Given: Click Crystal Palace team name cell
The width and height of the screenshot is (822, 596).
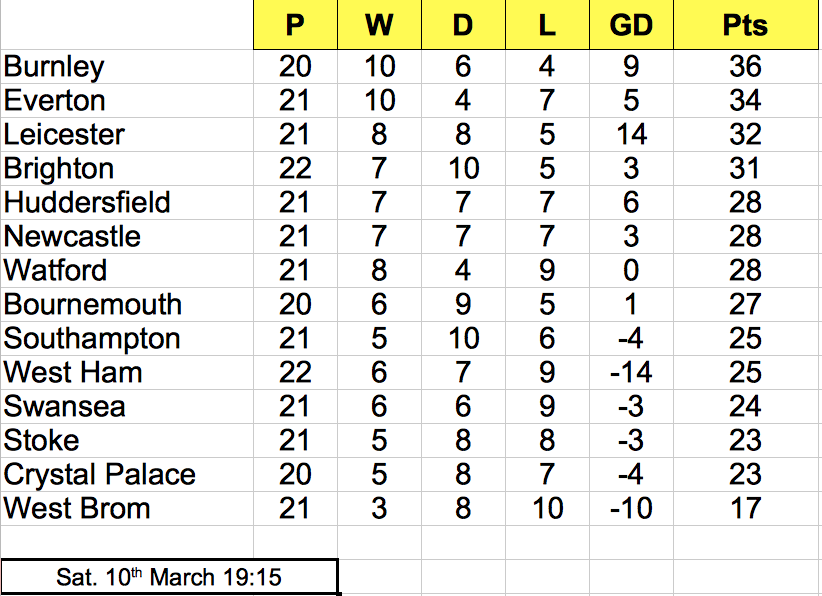Looking at the screenshot, I should pos(127,474).
